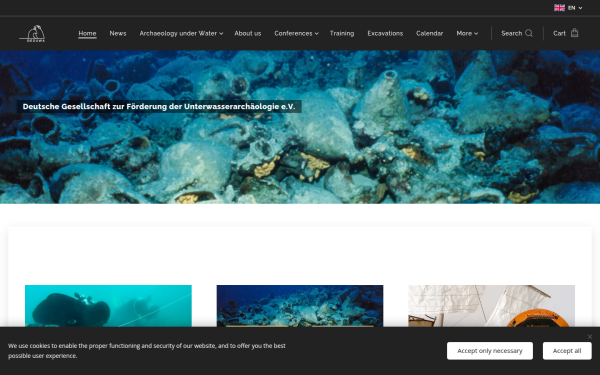
Task: Open the shopping cart bag icon
Action: coord(574,33)
